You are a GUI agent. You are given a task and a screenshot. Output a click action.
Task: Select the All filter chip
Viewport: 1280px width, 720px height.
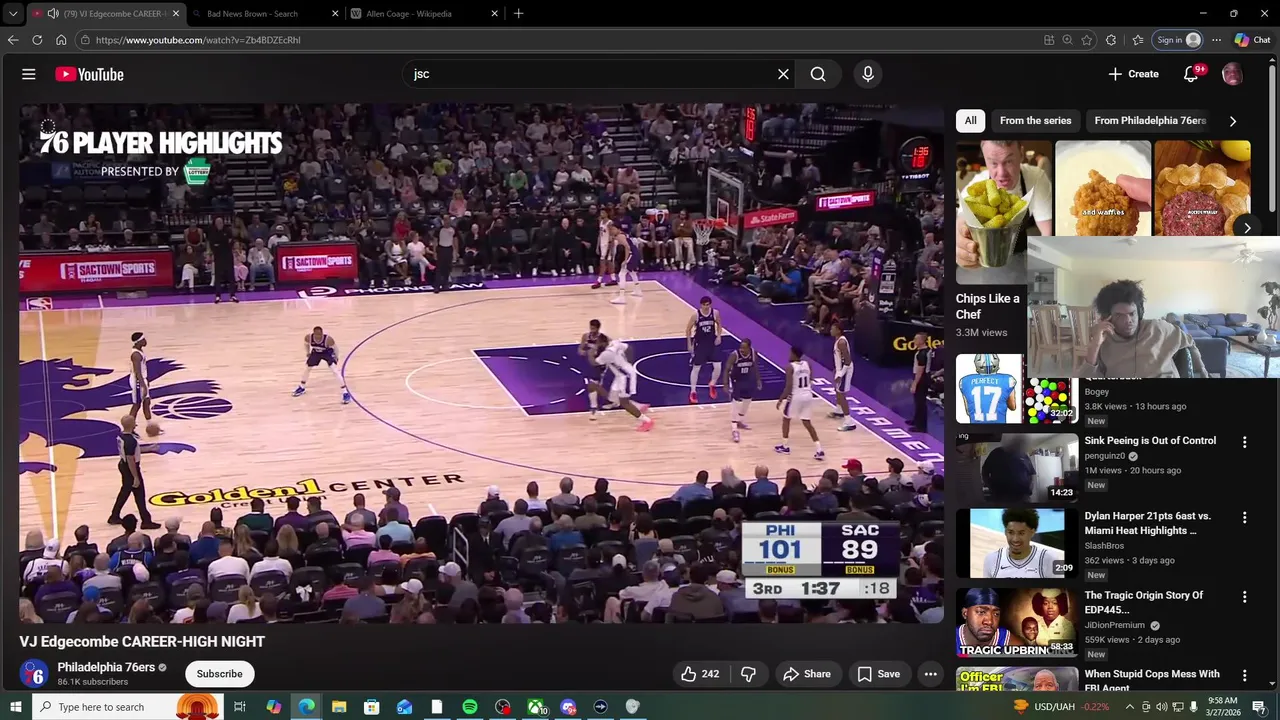[970, 121]
